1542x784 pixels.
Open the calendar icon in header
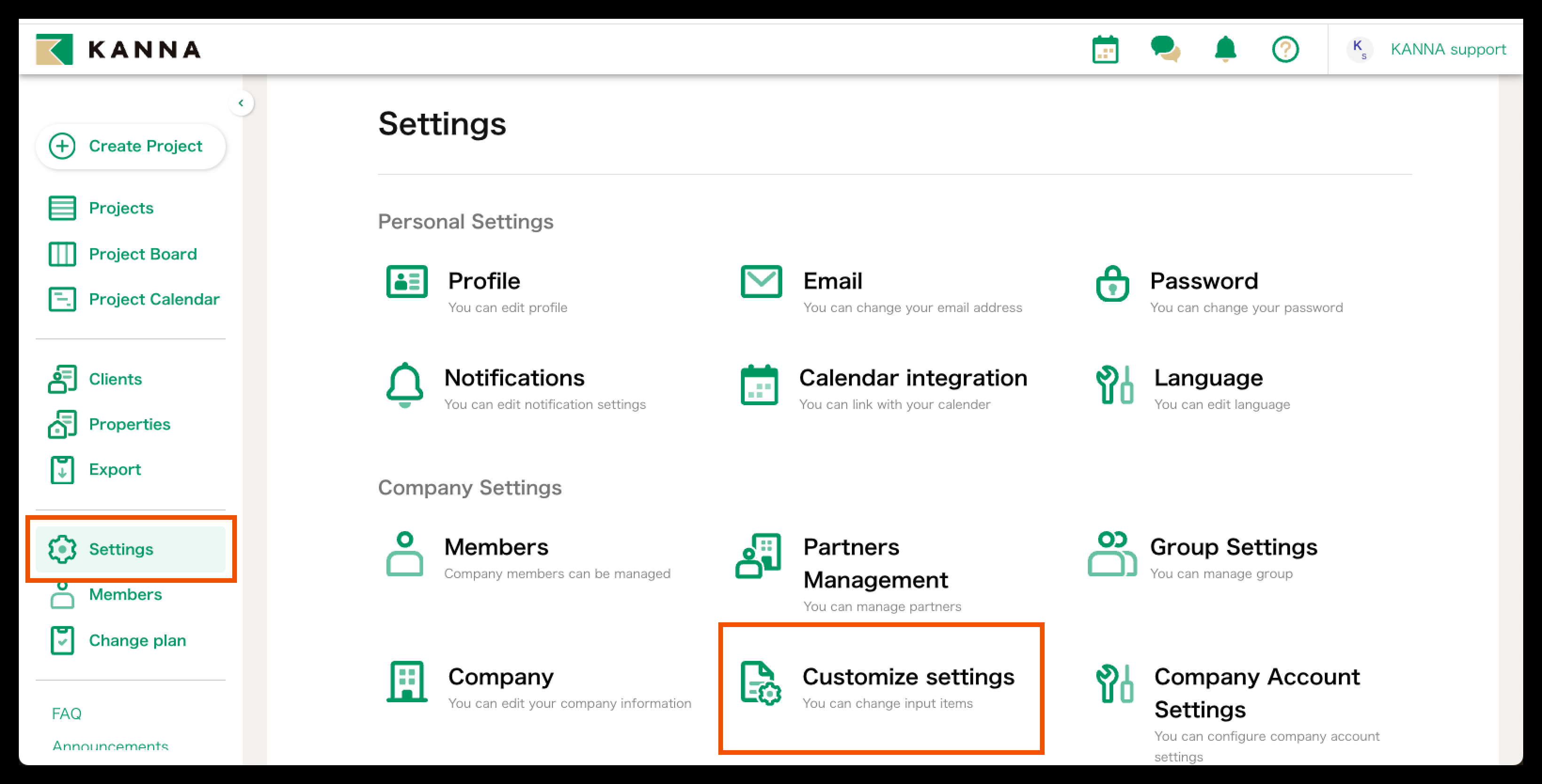click(x=1105, y=49)
